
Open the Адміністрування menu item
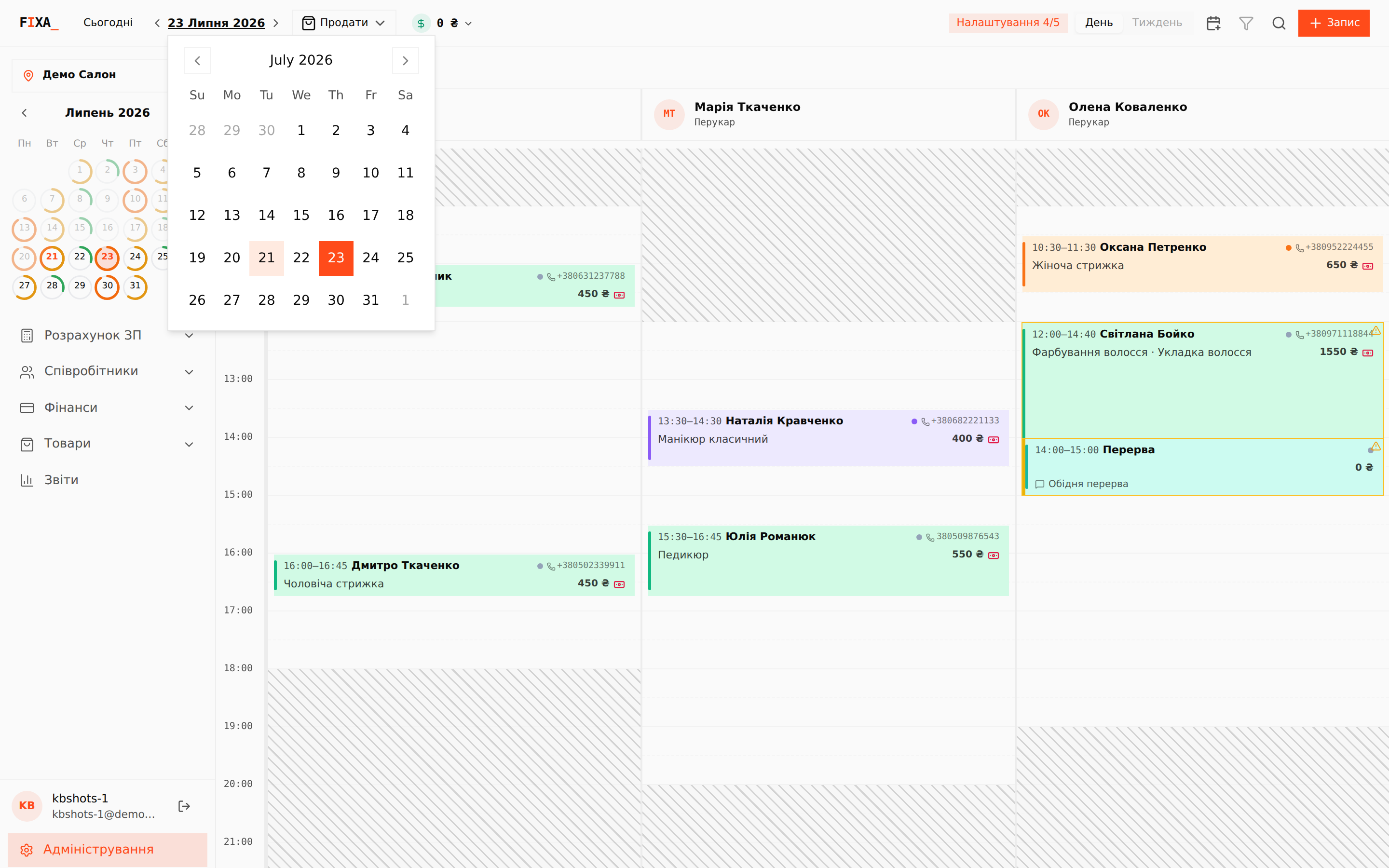(108, 850)
